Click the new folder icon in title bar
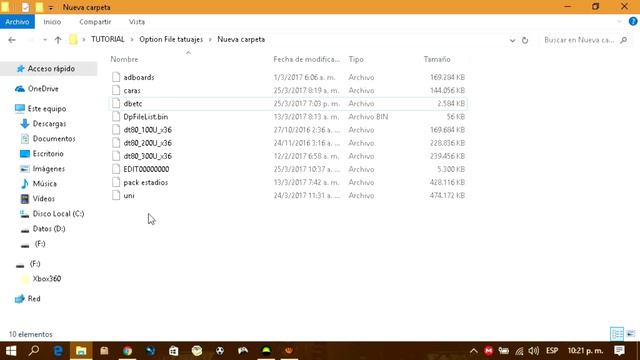 (39, 7)
